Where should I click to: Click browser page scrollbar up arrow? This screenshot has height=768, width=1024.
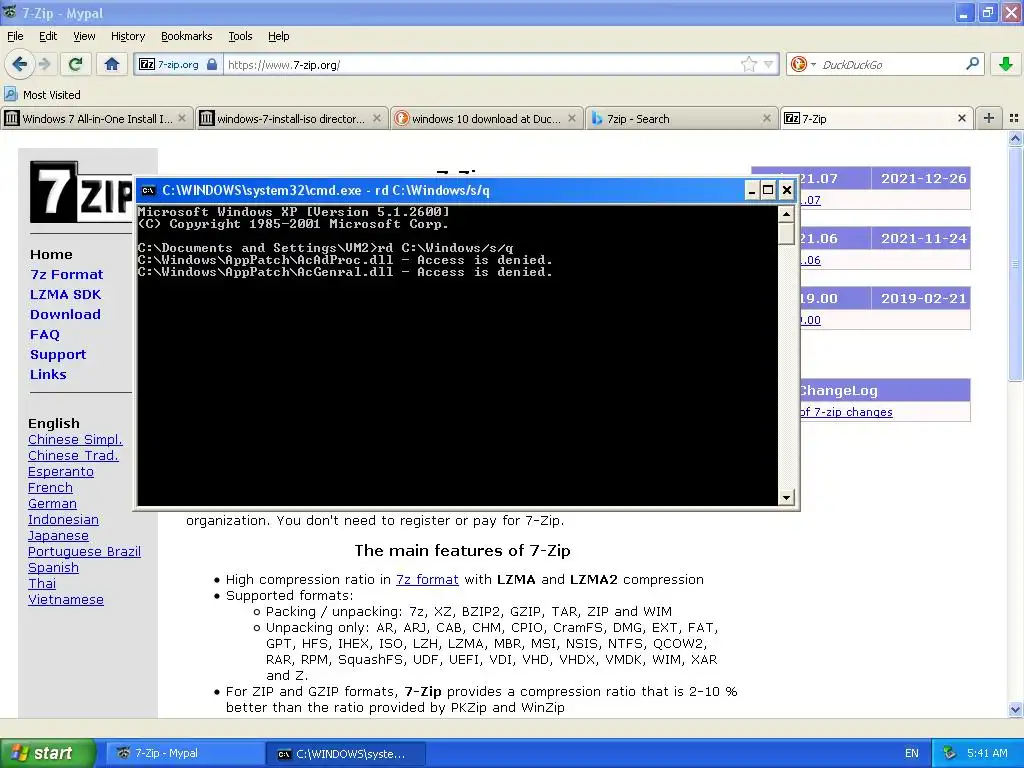[x=1015, y=138]
